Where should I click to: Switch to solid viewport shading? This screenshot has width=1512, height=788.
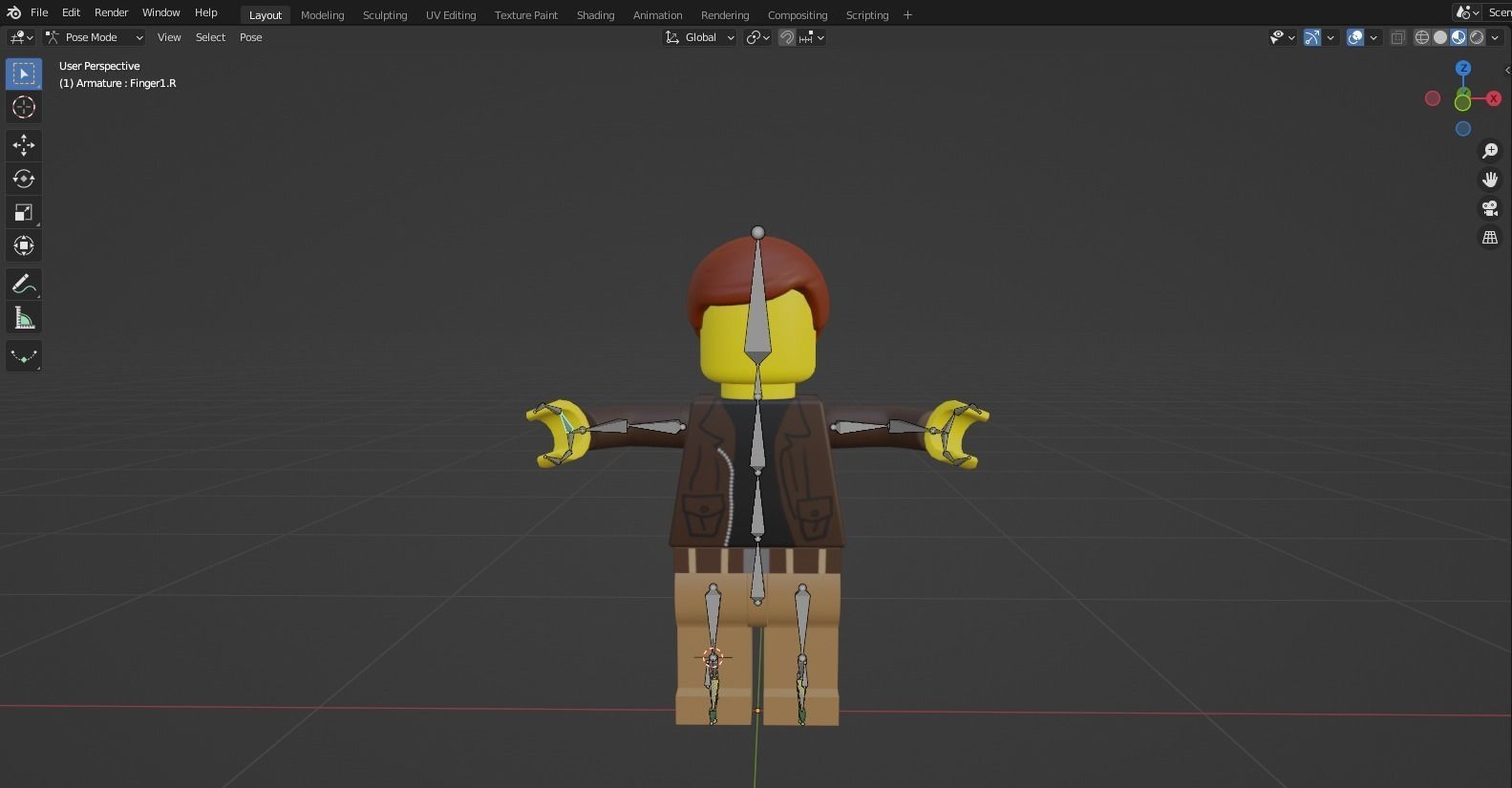pos(1440,37)
